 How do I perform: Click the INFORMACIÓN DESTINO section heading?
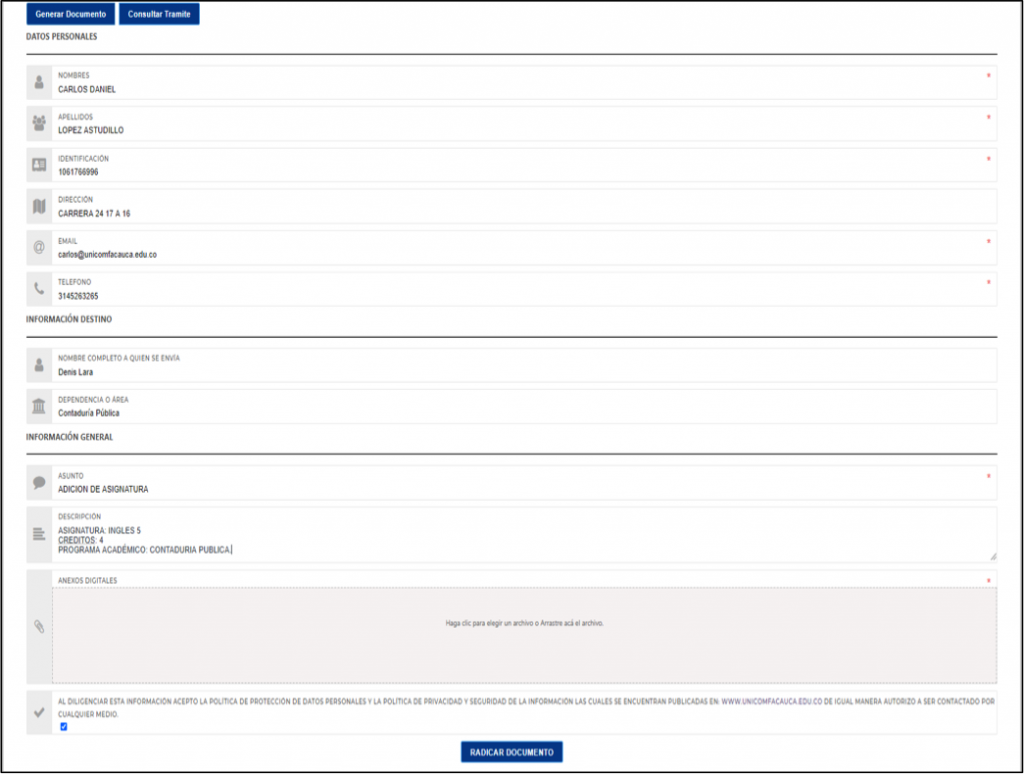[69, 319]
